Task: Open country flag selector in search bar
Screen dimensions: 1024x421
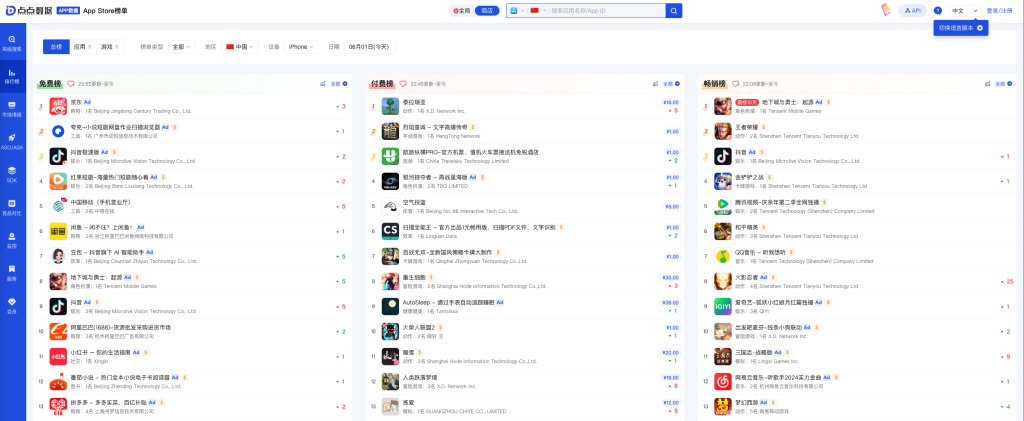Action: (x=537, y=10)
